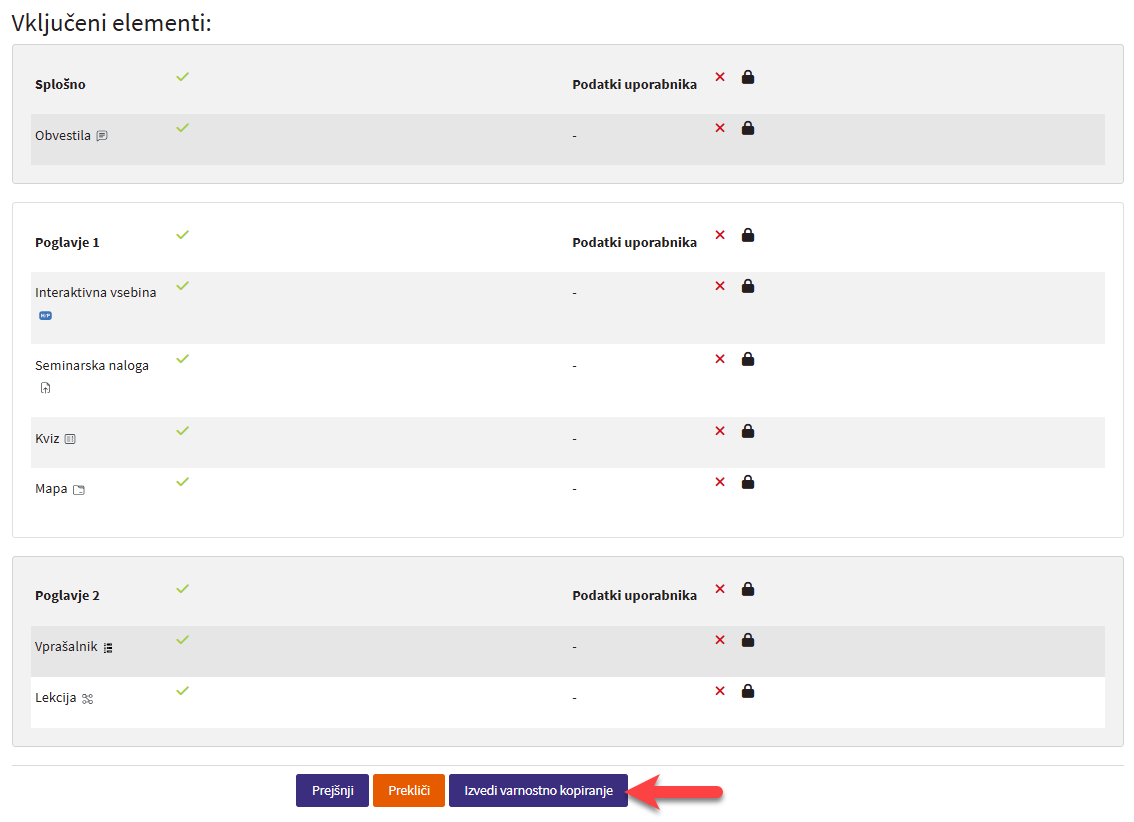Click the green checkmark next to Splošno
1134x822 pixels.
182,77
